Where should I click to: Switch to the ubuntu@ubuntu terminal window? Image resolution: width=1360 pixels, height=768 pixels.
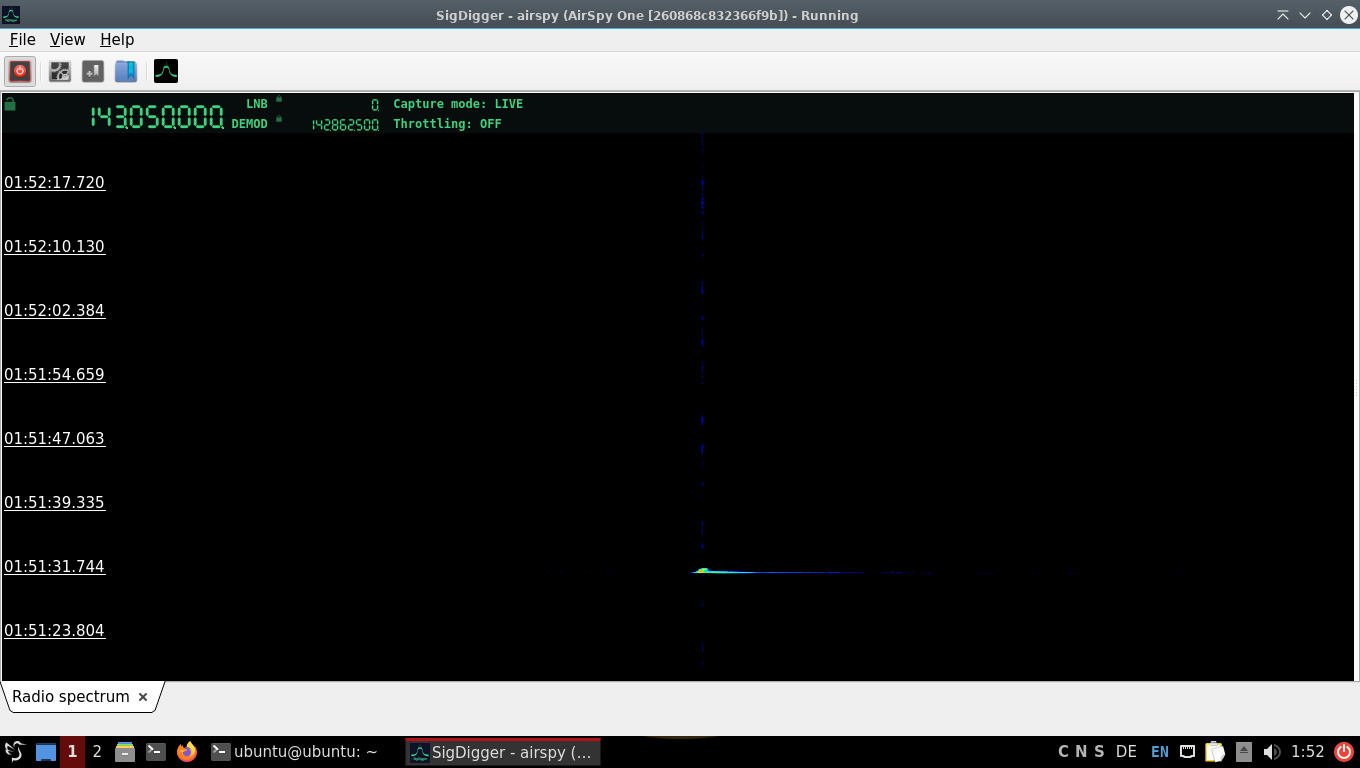coord(295,752)
